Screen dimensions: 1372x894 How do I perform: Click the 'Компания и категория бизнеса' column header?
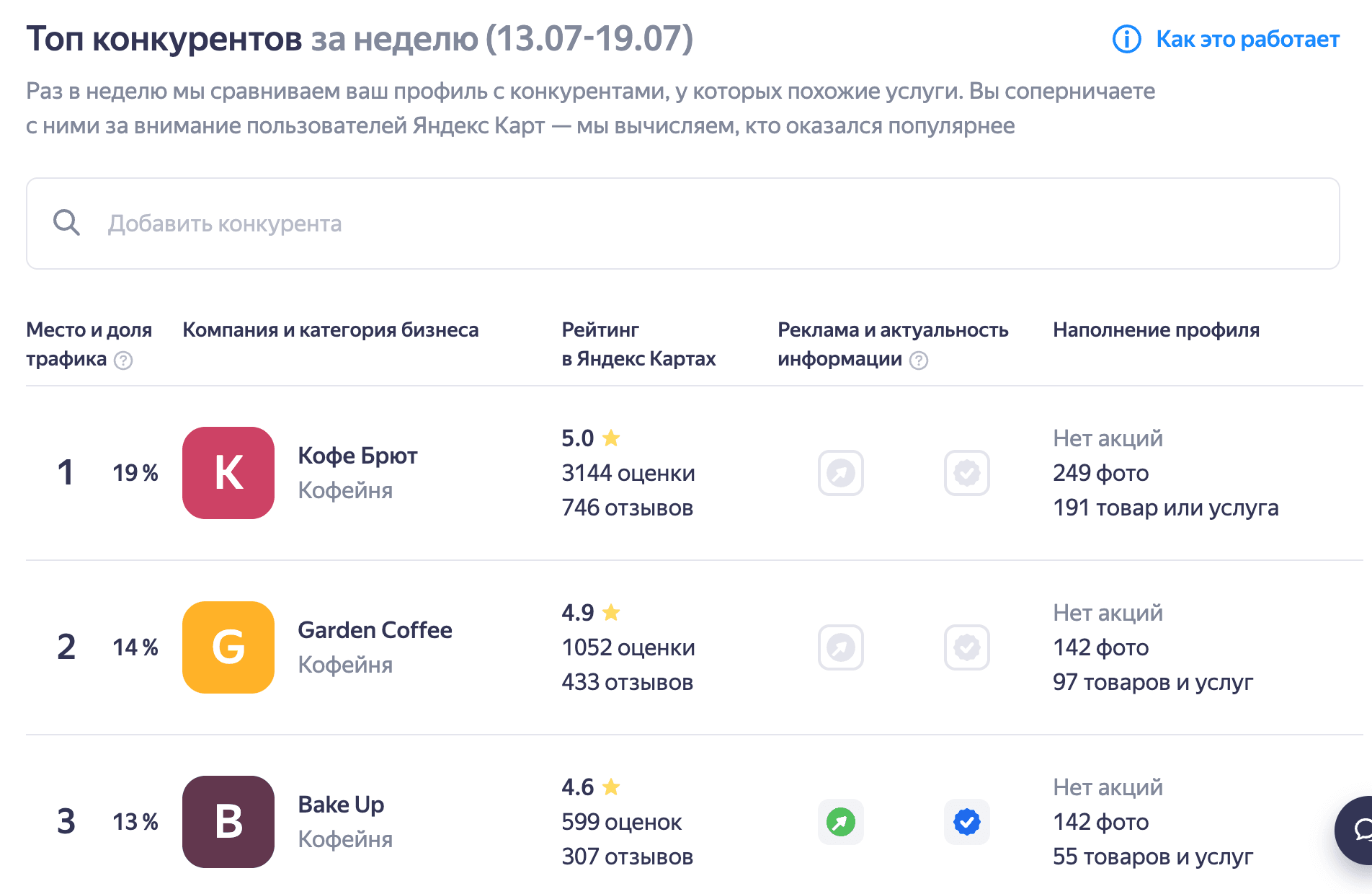coord(330,330)
